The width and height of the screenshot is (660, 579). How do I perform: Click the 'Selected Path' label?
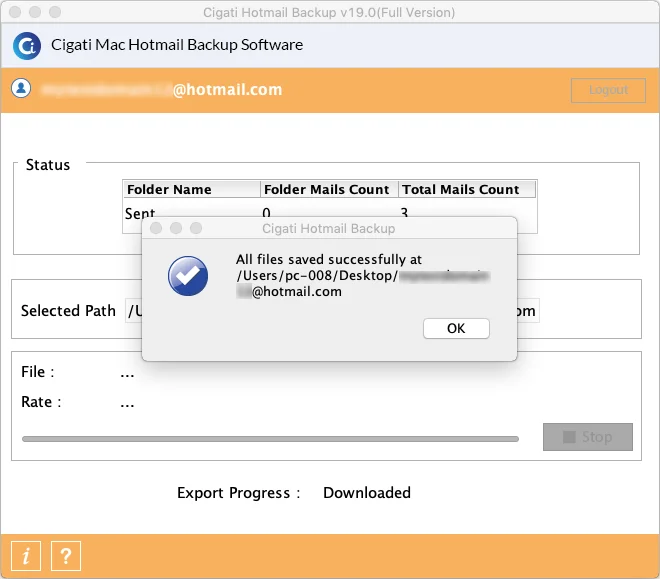pyautogui.click(x=68, y=311)
